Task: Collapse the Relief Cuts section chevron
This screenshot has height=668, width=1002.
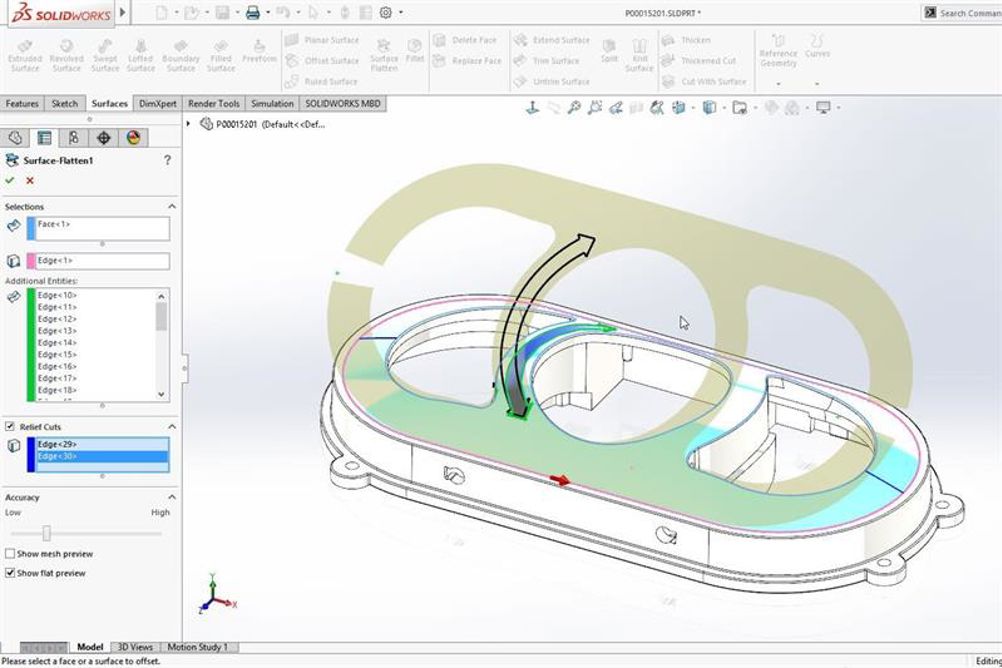Action: (171, 426)
